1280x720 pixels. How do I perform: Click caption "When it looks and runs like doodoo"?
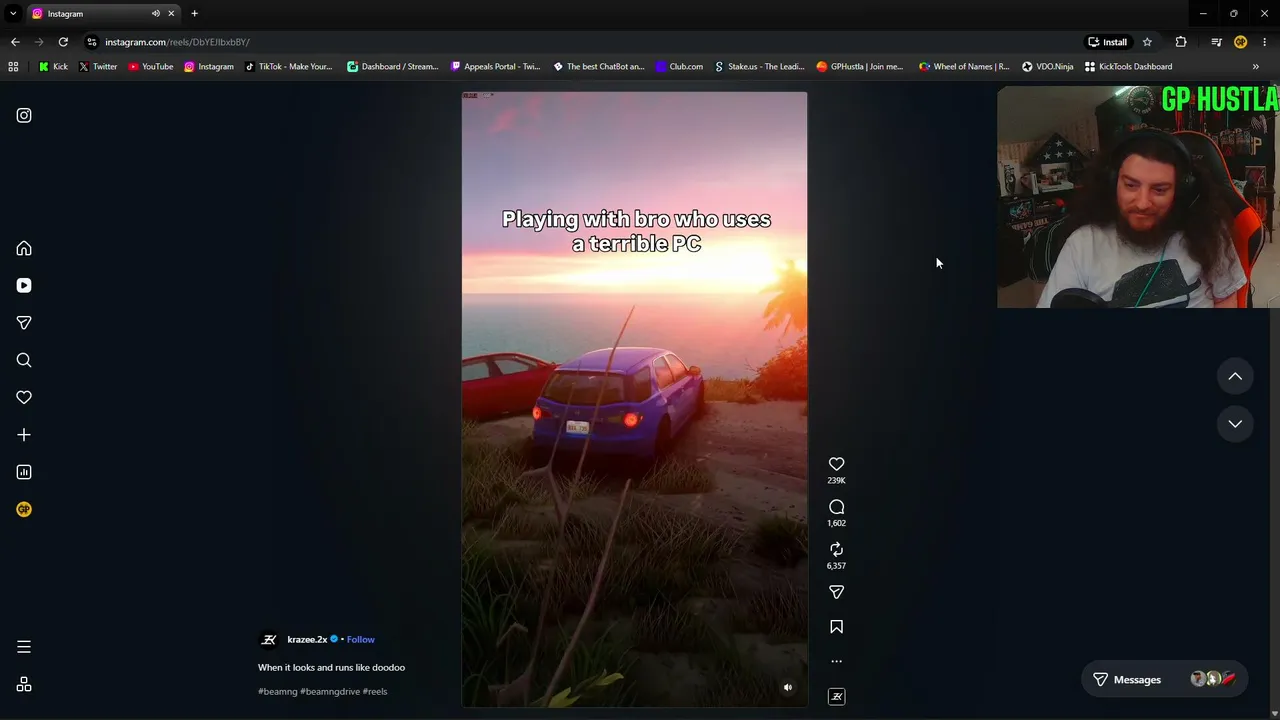331,667
